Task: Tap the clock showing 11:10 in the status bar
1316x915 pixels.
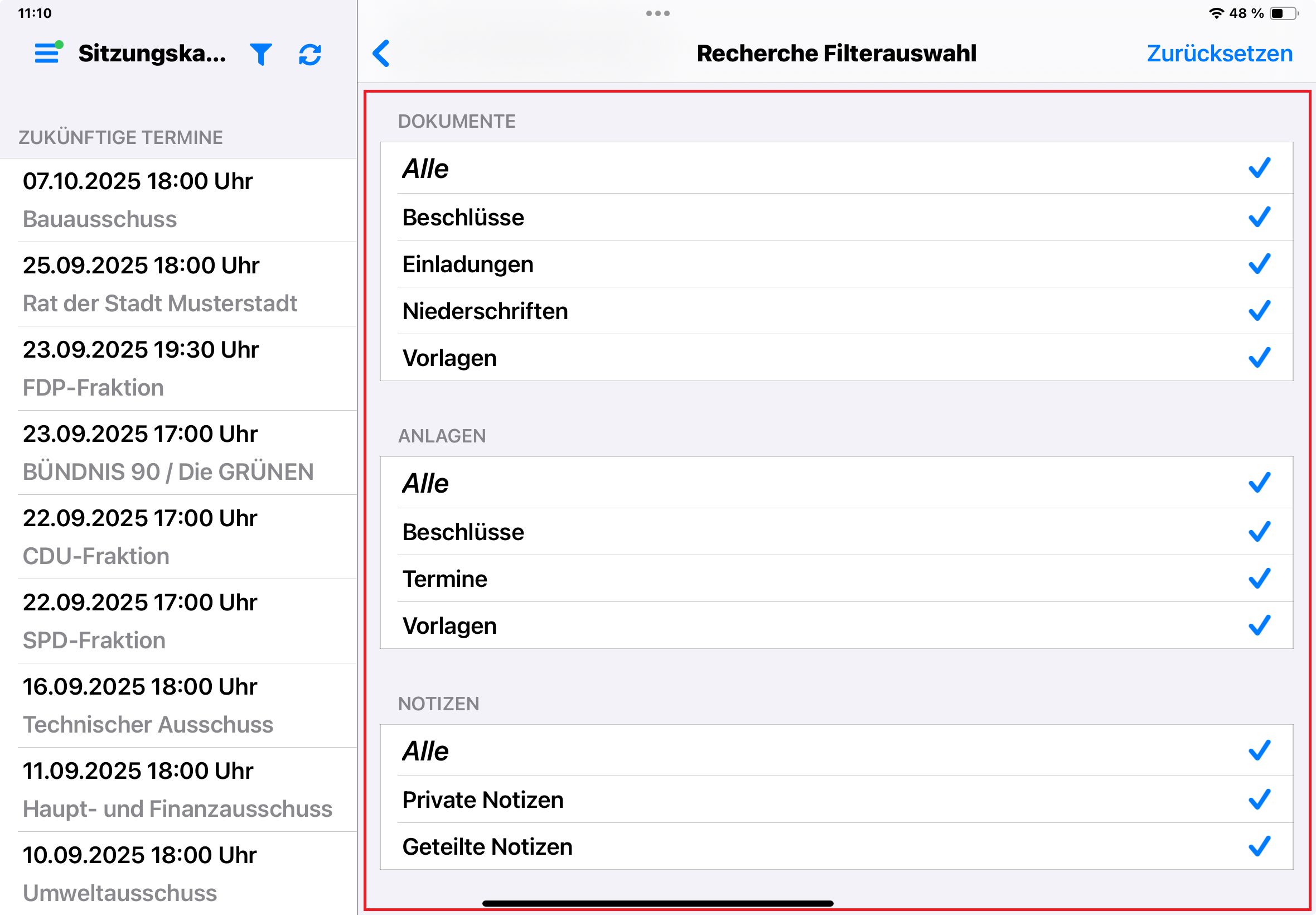Action: (35, 12)
